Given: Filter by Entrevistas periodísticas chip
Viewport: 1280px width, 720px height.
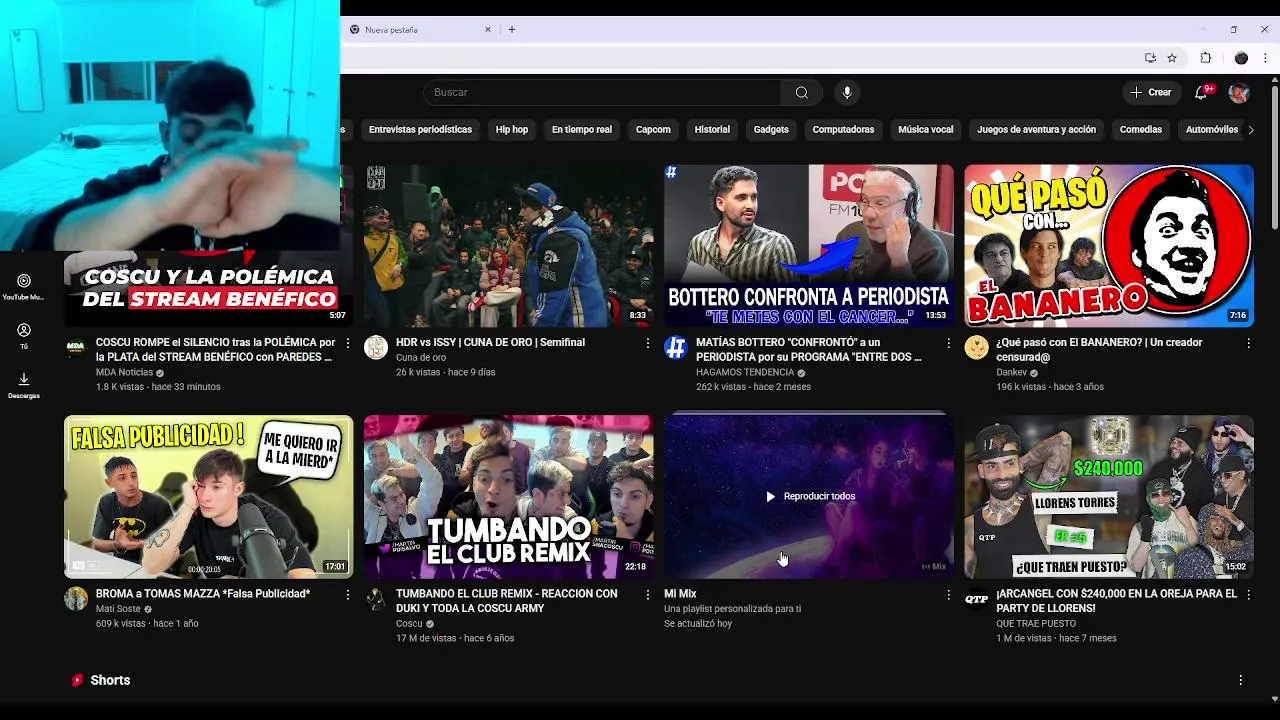Looking at the screenshot, I should 420,130.
